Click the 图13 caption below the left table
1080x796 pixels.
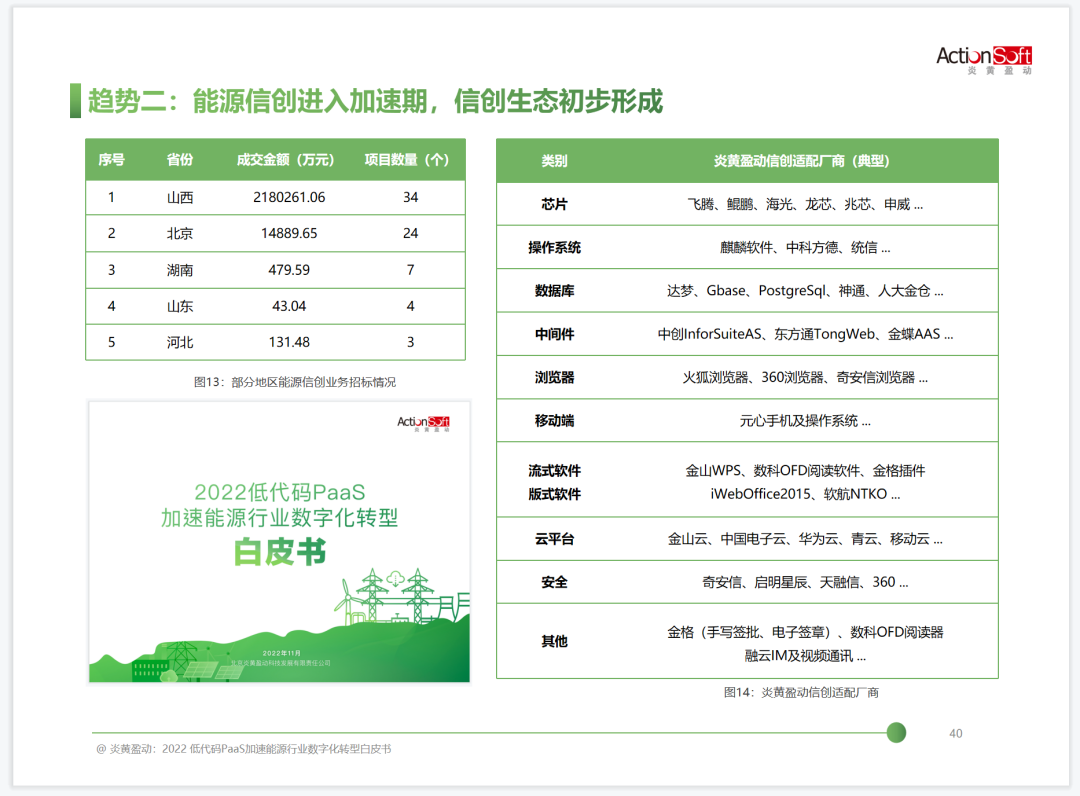pyautogui.click(x=300, y=382)
